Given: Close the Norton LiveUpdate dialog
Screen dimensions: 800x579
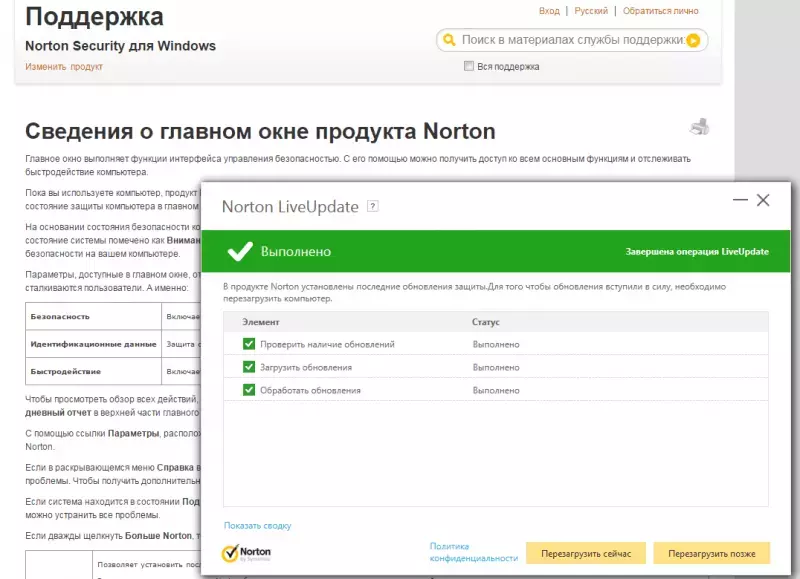Looking at the screenshot, I should (763, 200).
